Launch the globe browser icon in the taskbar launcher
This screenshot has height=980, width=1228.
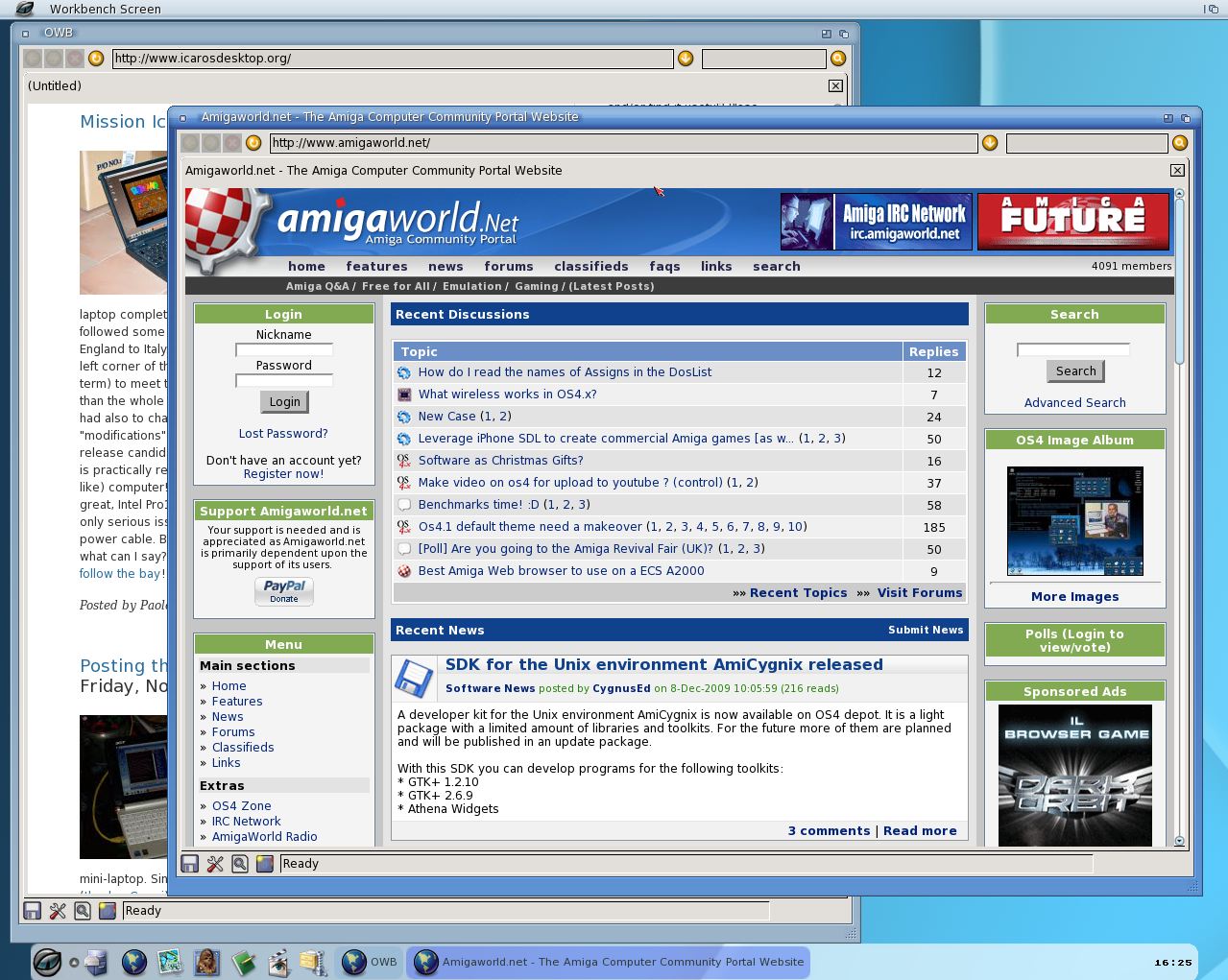click(134, 961)
